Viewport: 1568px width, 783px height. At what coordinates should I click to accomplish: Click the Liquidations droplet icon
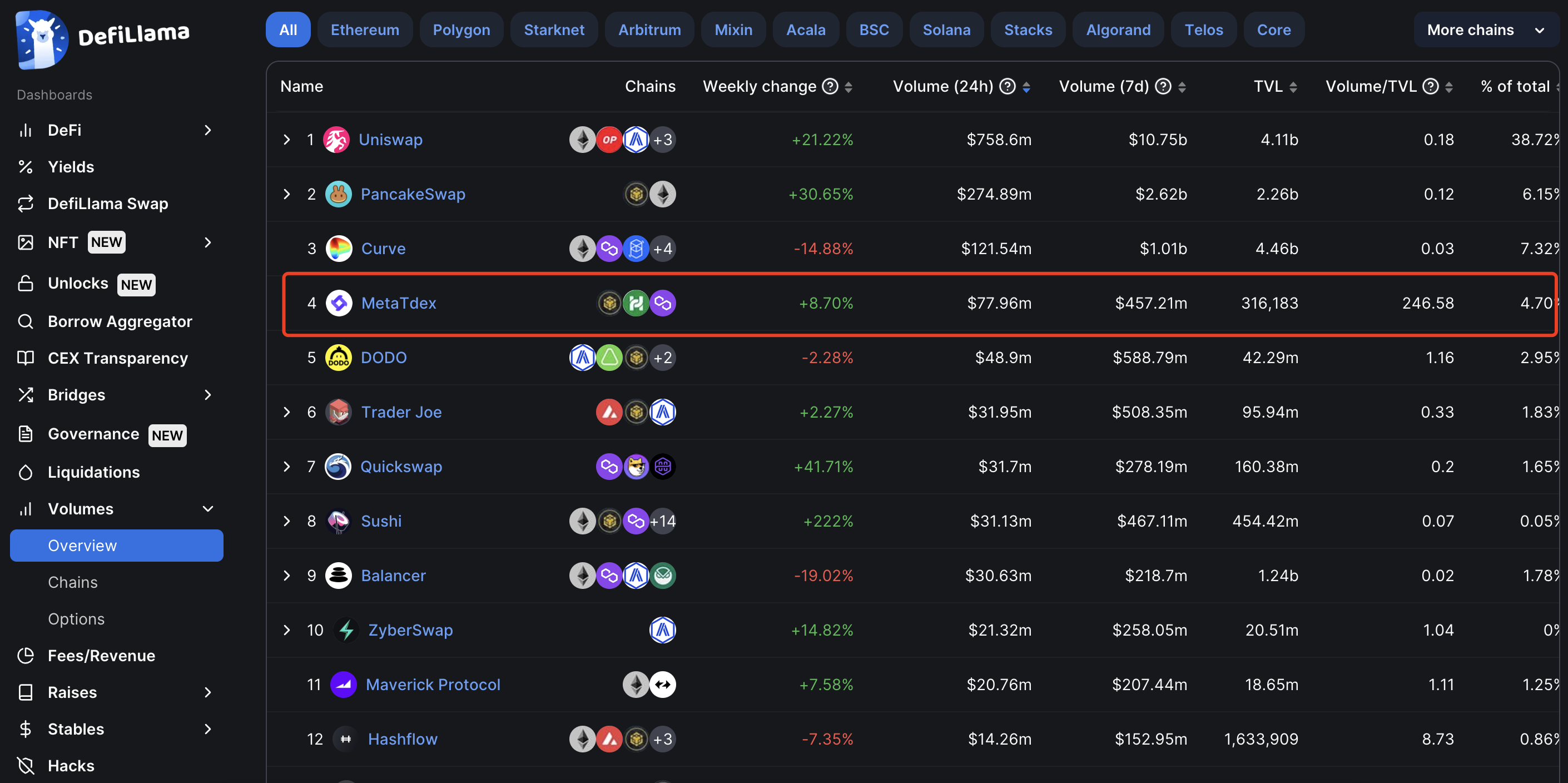[x=25, y=472]
